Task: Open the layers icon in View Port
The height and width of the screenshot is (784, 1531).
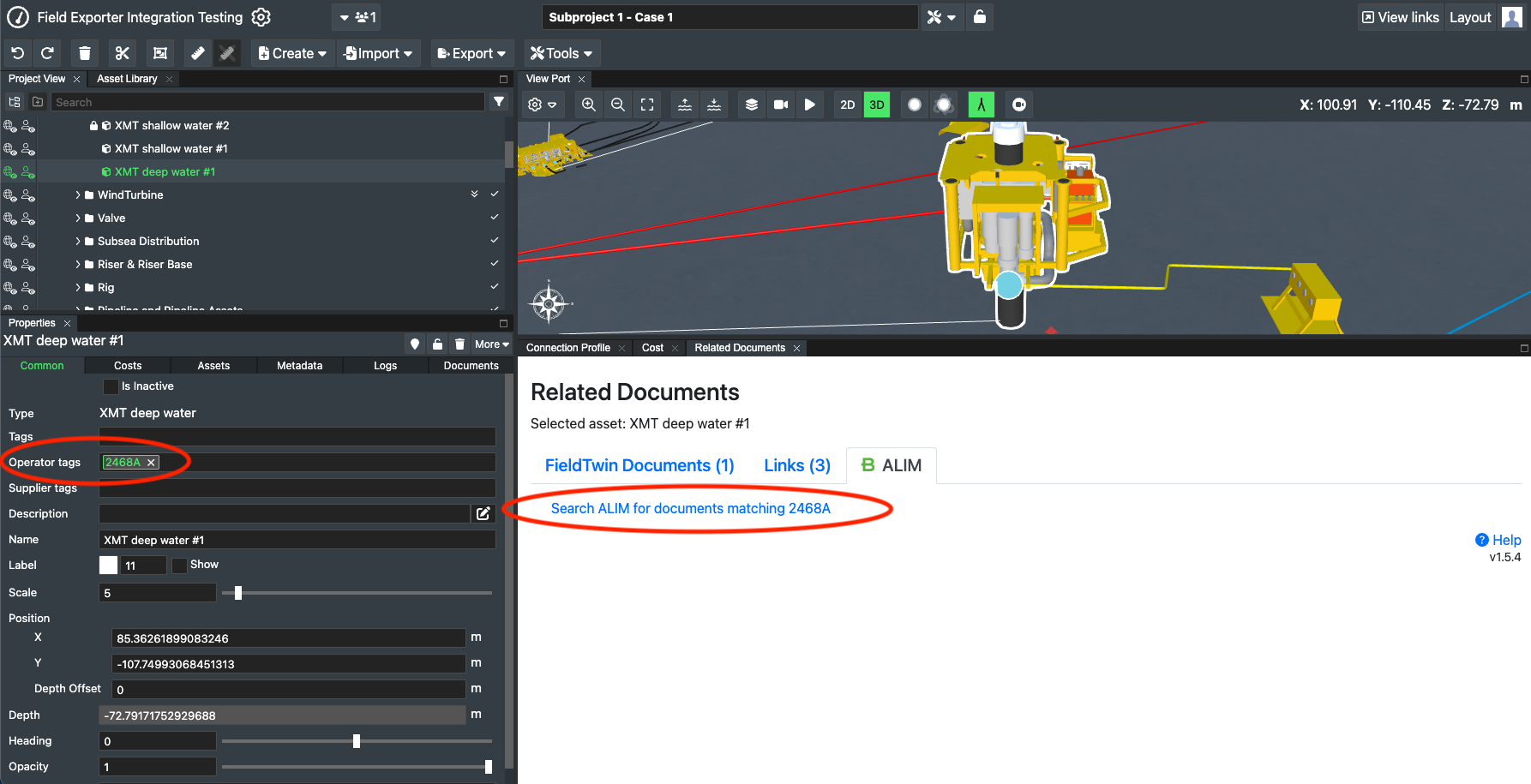Action: (752, 105)
